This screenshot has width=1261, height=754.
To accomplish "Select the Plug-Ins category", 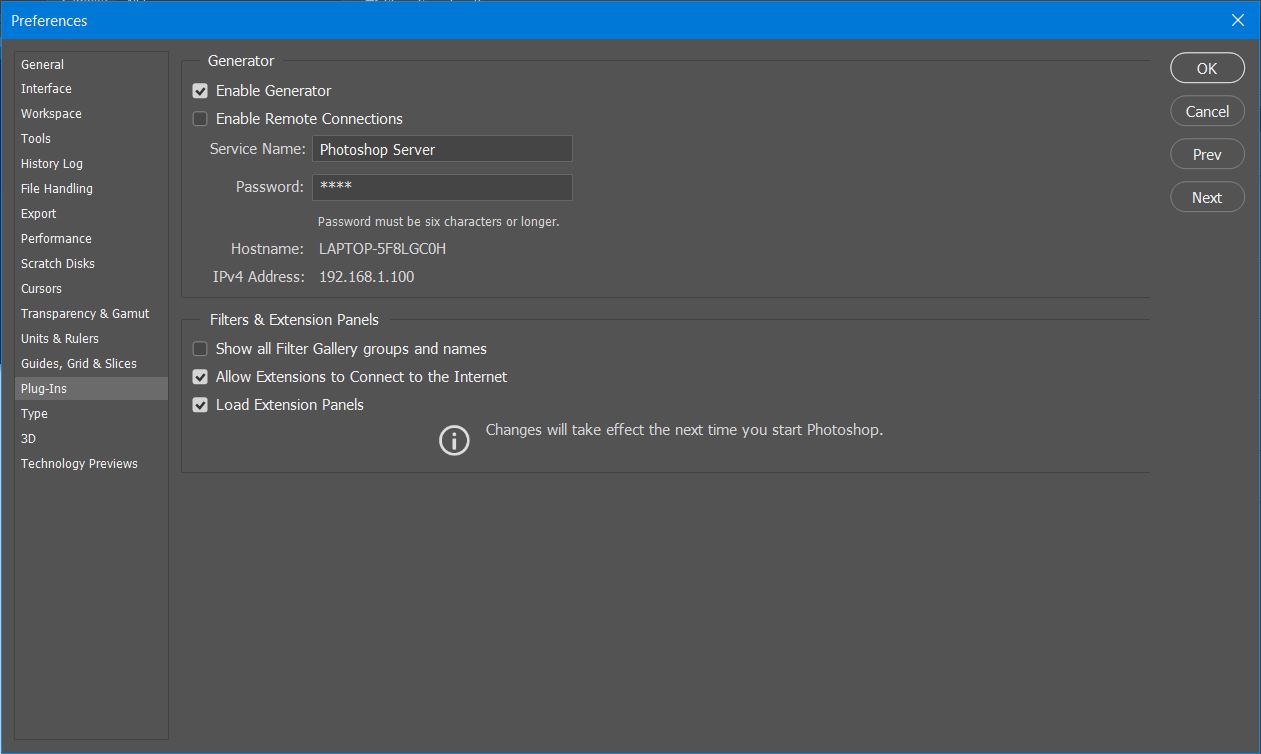I will (x=91, y=389).
